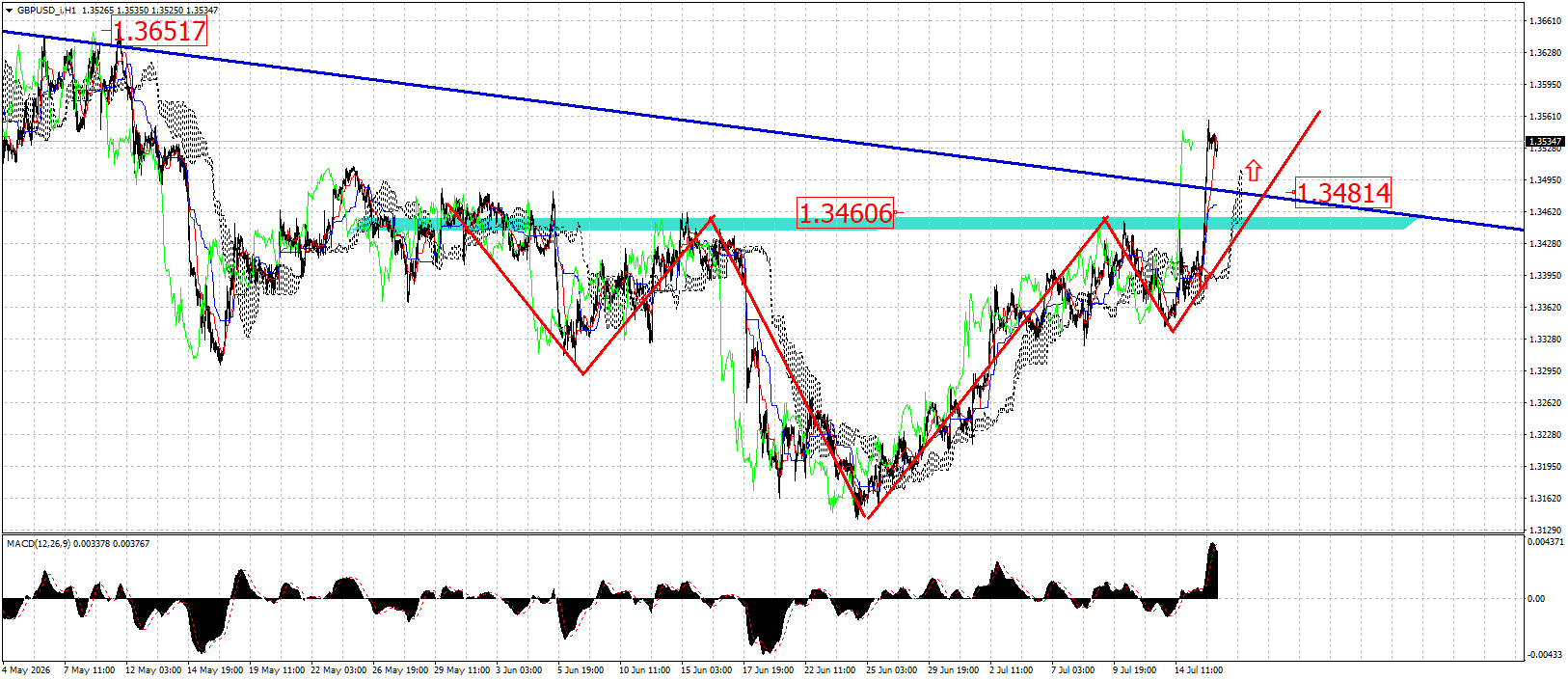Select the 1.34606 price label
1568x681 pixels.
846,213
